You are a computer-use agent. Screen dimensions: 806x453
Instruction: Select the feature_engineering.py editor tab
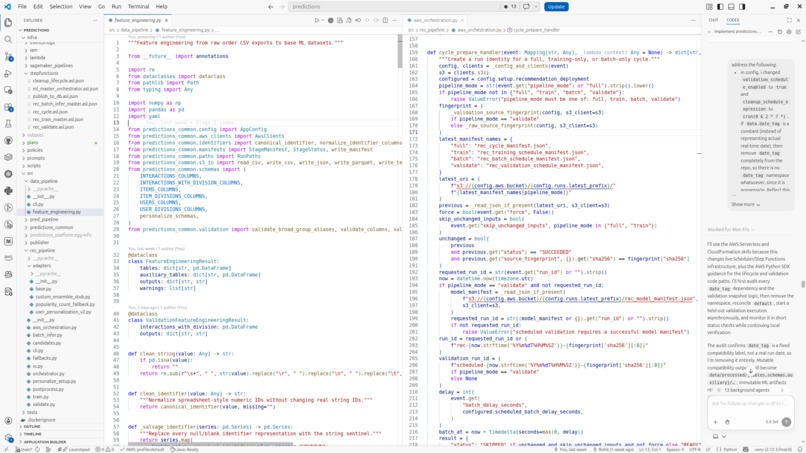tap(137, 21)
